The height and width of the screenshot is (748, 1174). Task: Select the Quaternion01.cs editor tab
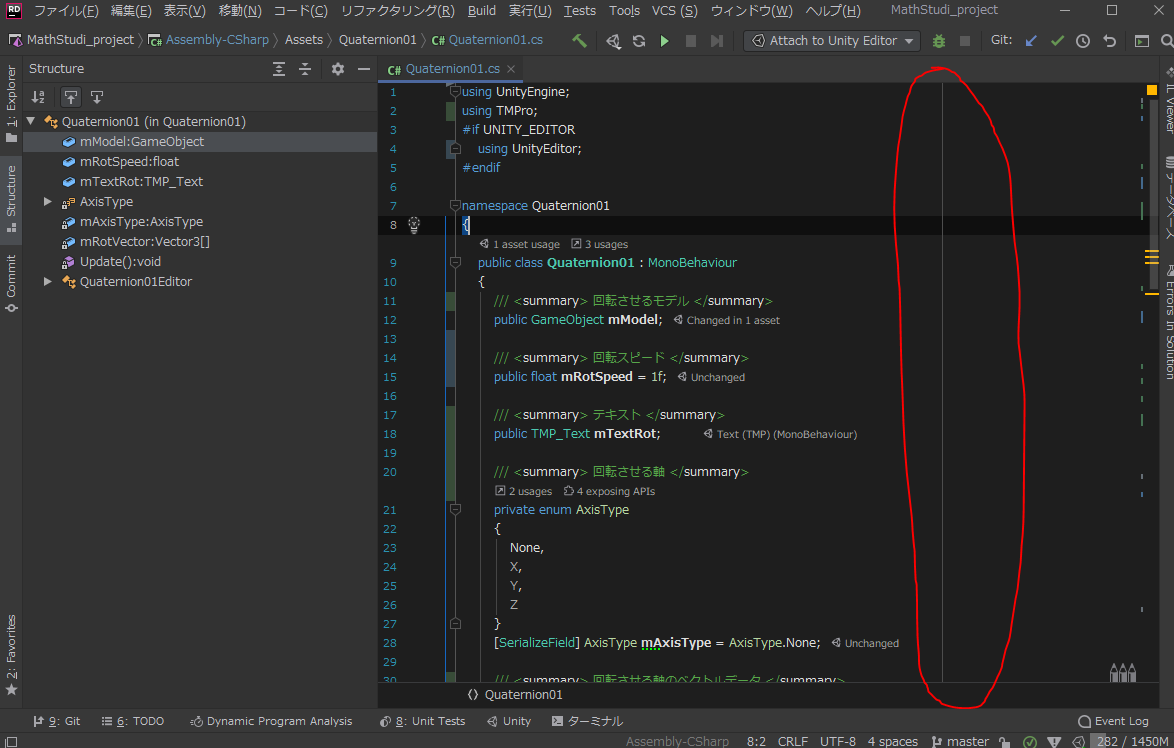tap(452, 69)
